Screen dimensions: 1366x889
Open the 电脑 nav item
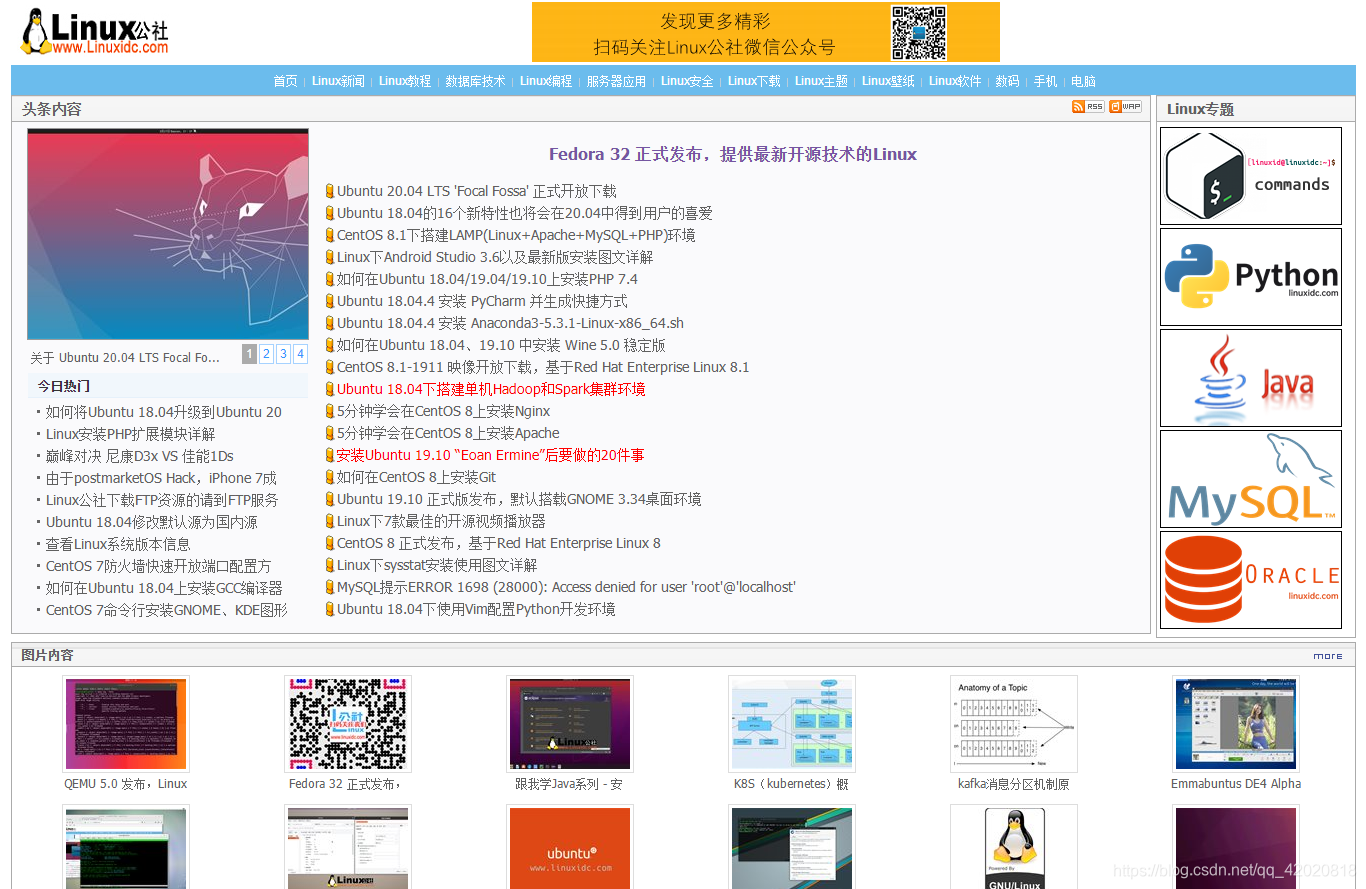tap(1083, 81)
